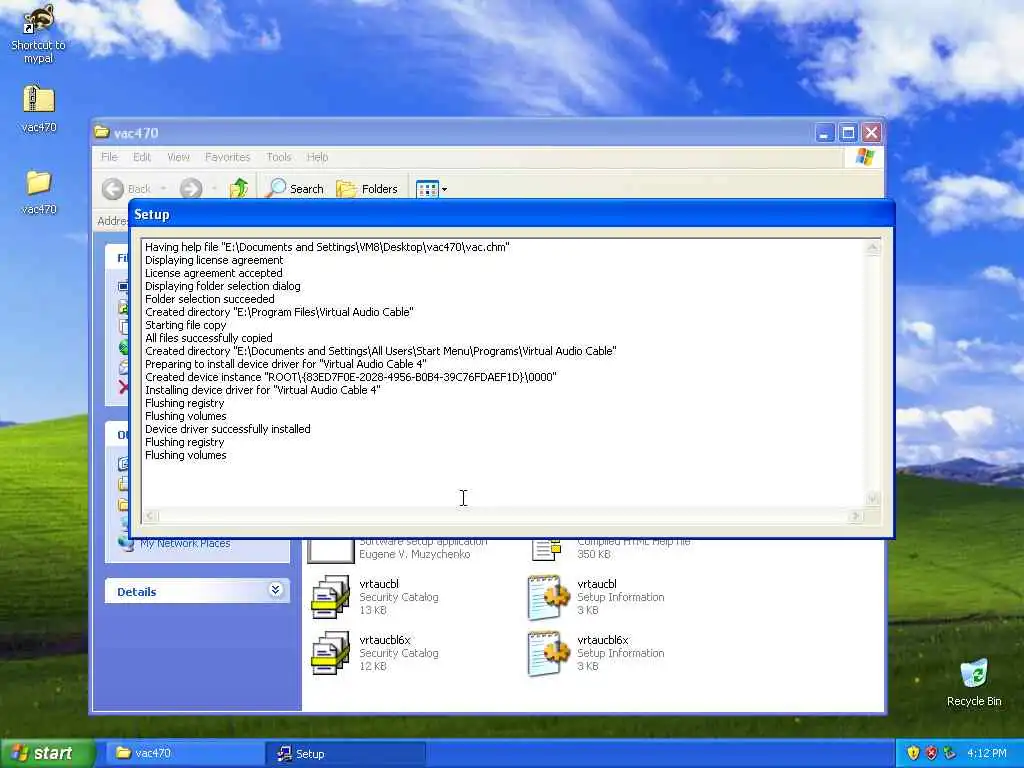Click log line "Starting file copy"

coord(185,325)
